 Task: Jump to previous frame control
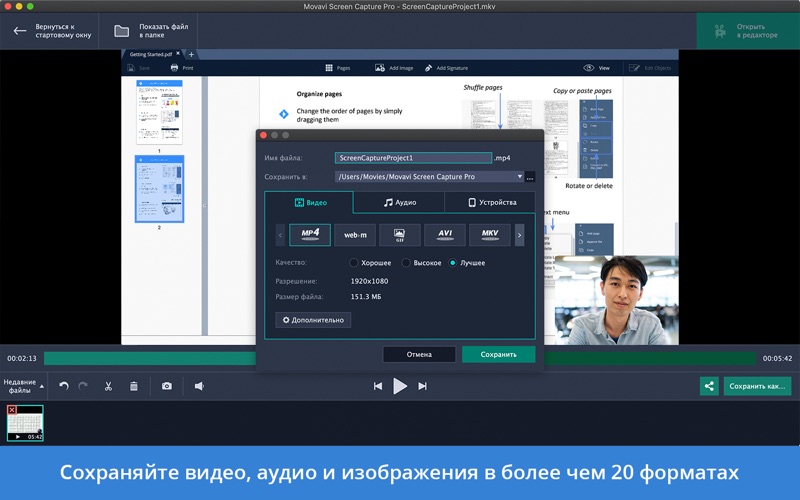[x=378, y=386]
